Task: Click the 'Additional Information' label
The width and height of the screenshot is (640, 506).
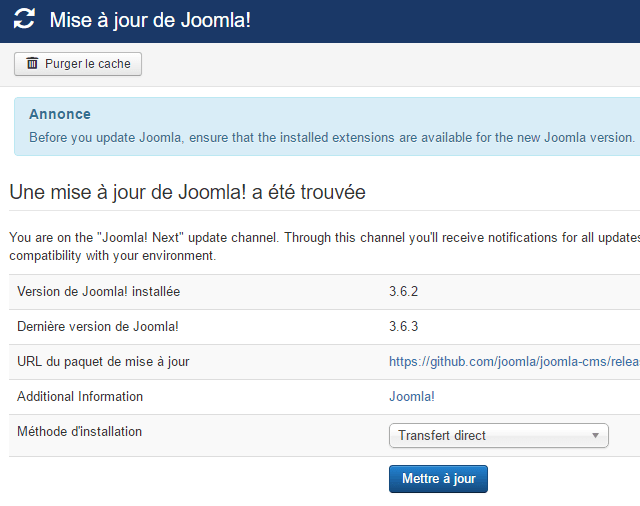Action: [80, 396]
